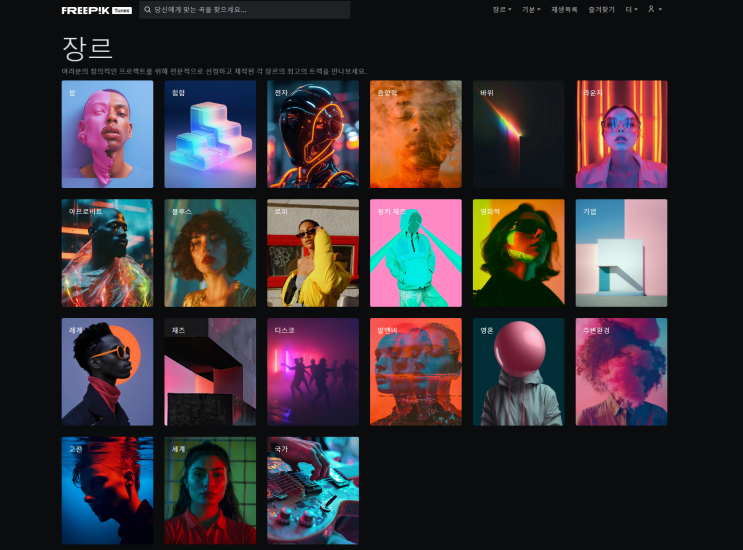Screen dimensions: 743x550
Task: Open the 디스코 genre card
Action: coord(313,372)
